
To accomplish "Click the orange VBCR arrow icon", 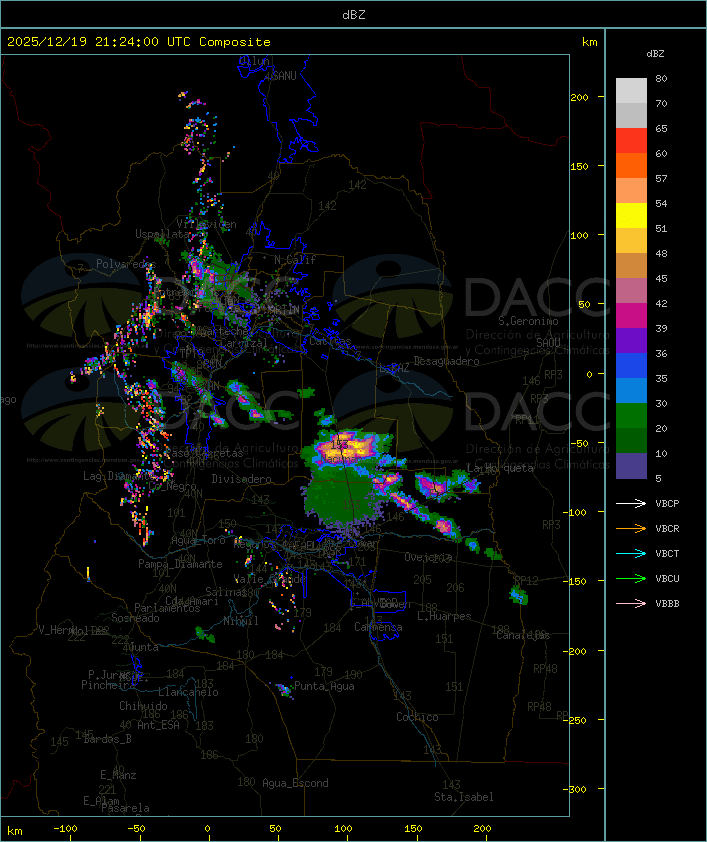I will tap(631, 528).
